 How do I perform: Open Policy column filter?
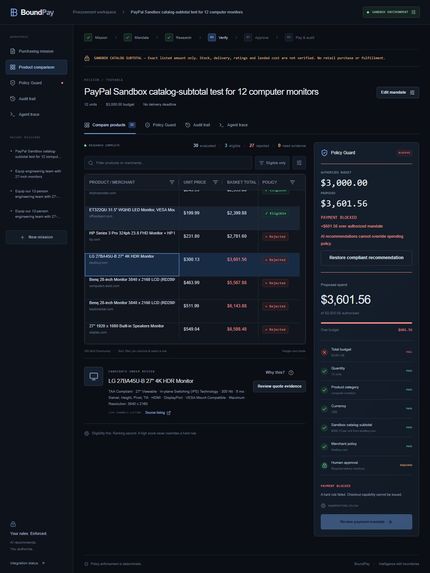click(292, 182)
